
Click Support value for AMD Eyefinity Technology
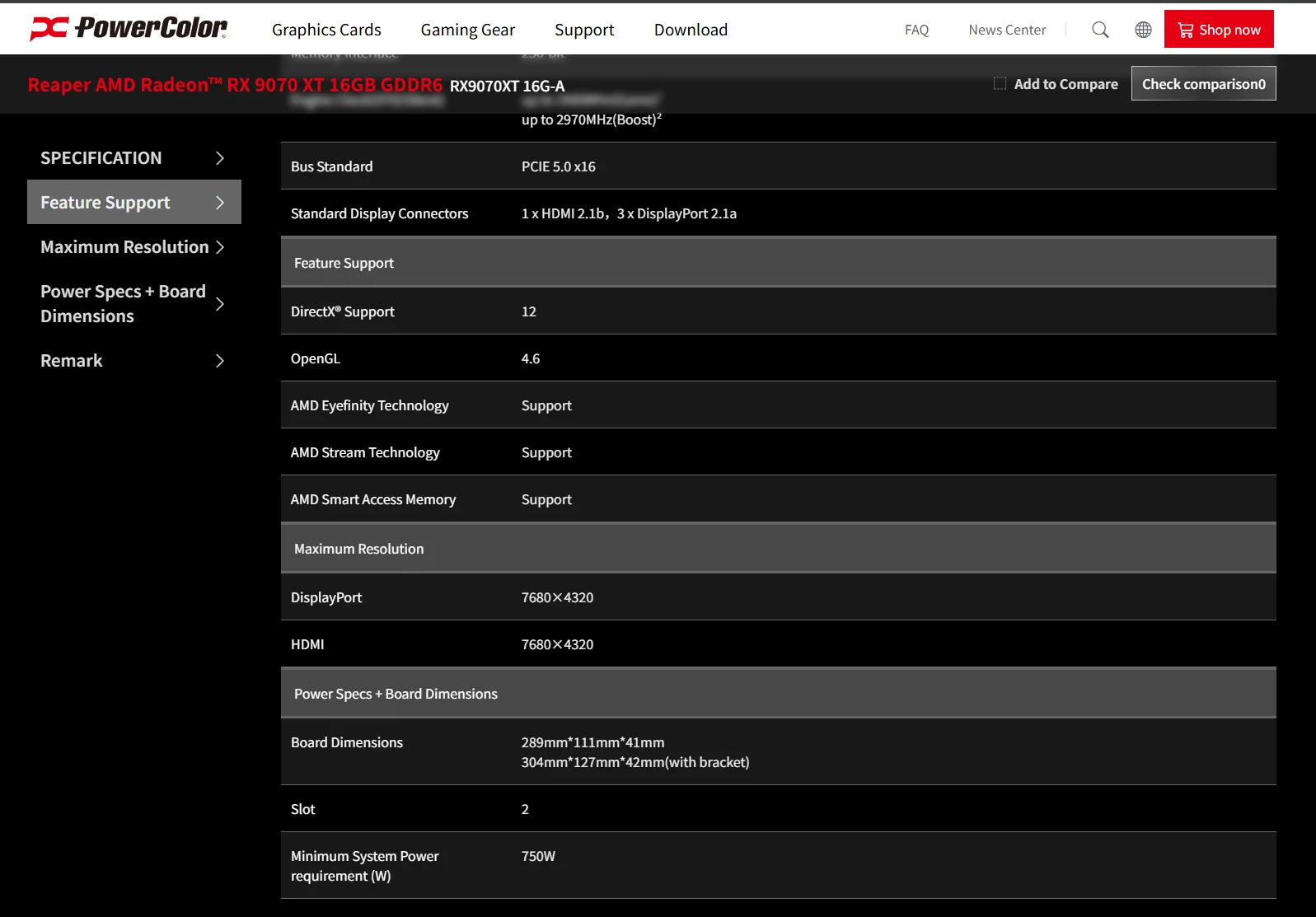point(546,405)
